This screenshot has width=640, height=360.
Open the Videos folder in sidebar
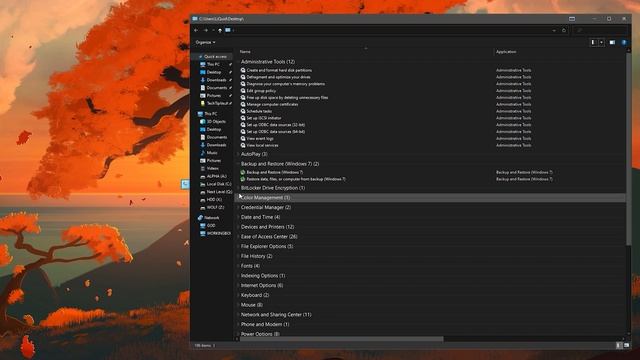pyautogui.click(x=212, y=168)
